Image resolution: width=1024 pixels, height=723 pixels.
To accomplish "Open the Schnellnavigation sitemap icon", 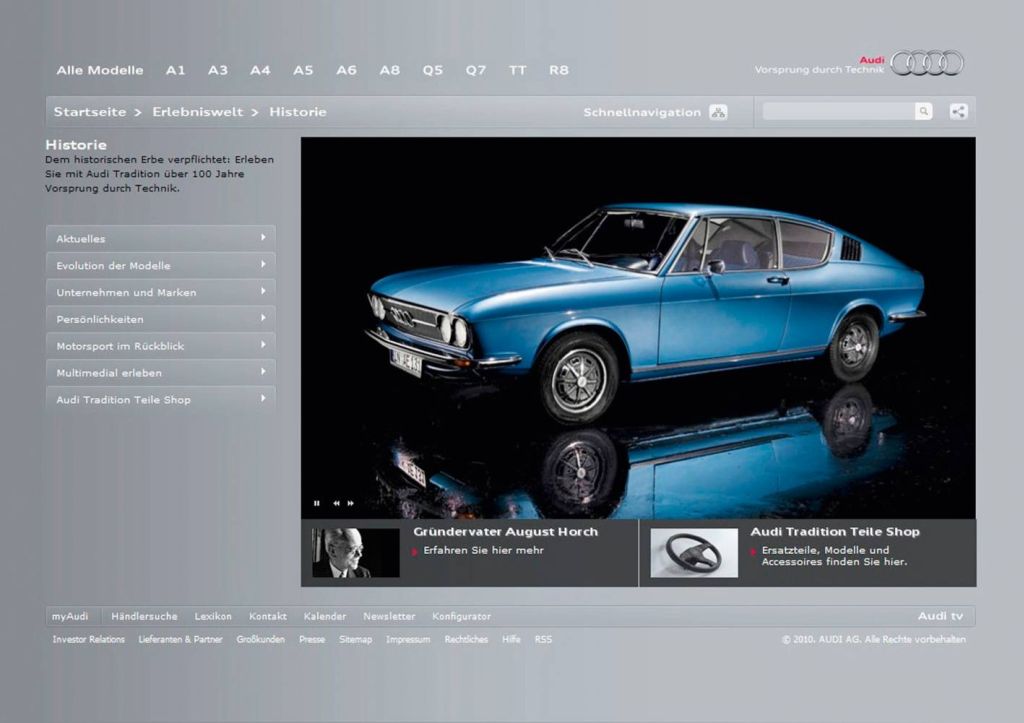I will (718, 112).
